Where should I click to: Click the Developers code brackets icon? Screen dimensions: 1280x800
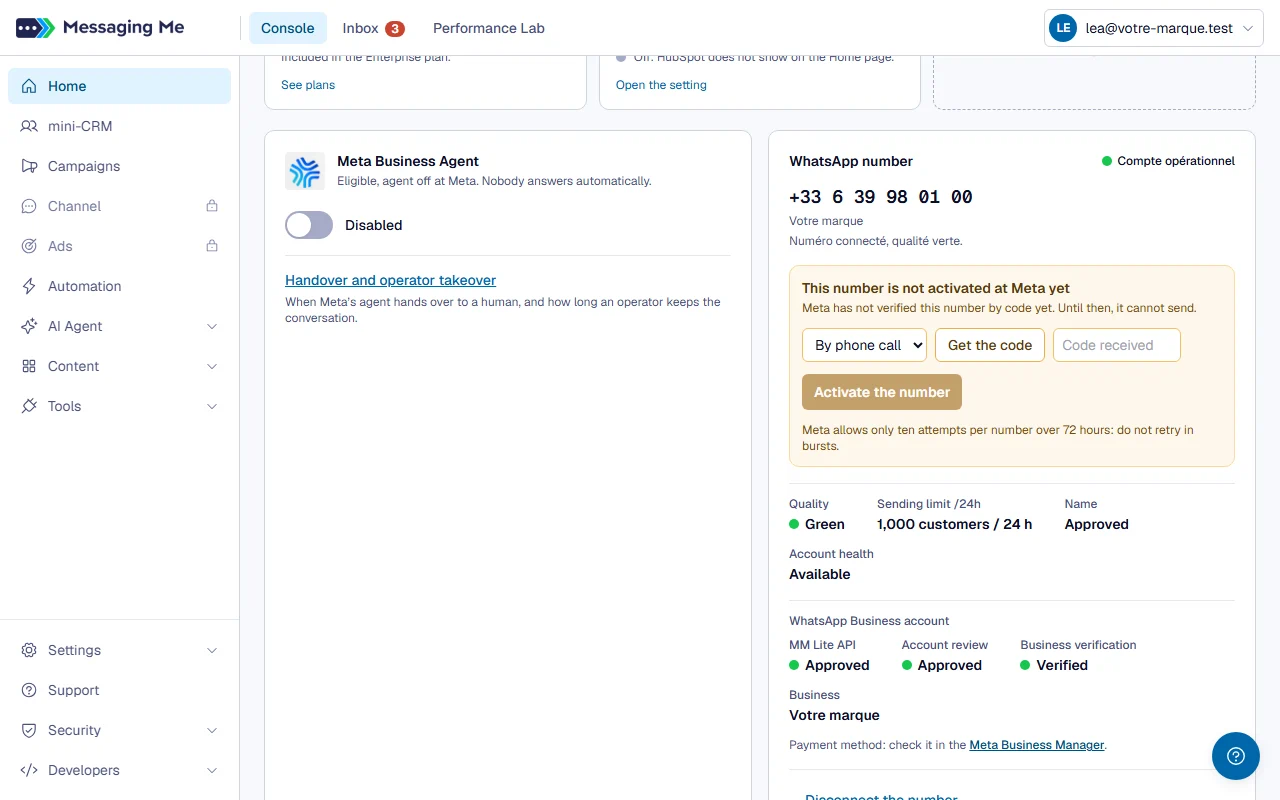pyautogui.click(x=29, y=770)
